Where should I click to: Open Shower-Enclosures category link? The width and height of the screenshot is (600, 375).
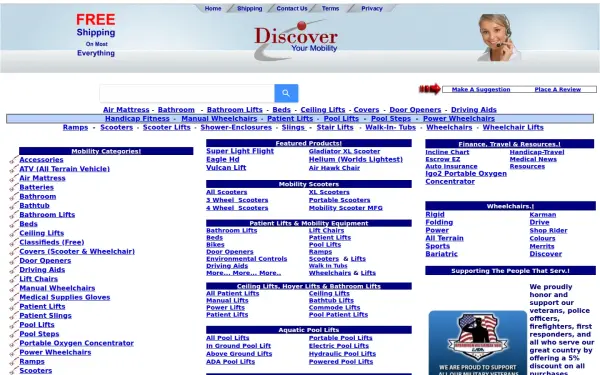[x=236, y=127]
